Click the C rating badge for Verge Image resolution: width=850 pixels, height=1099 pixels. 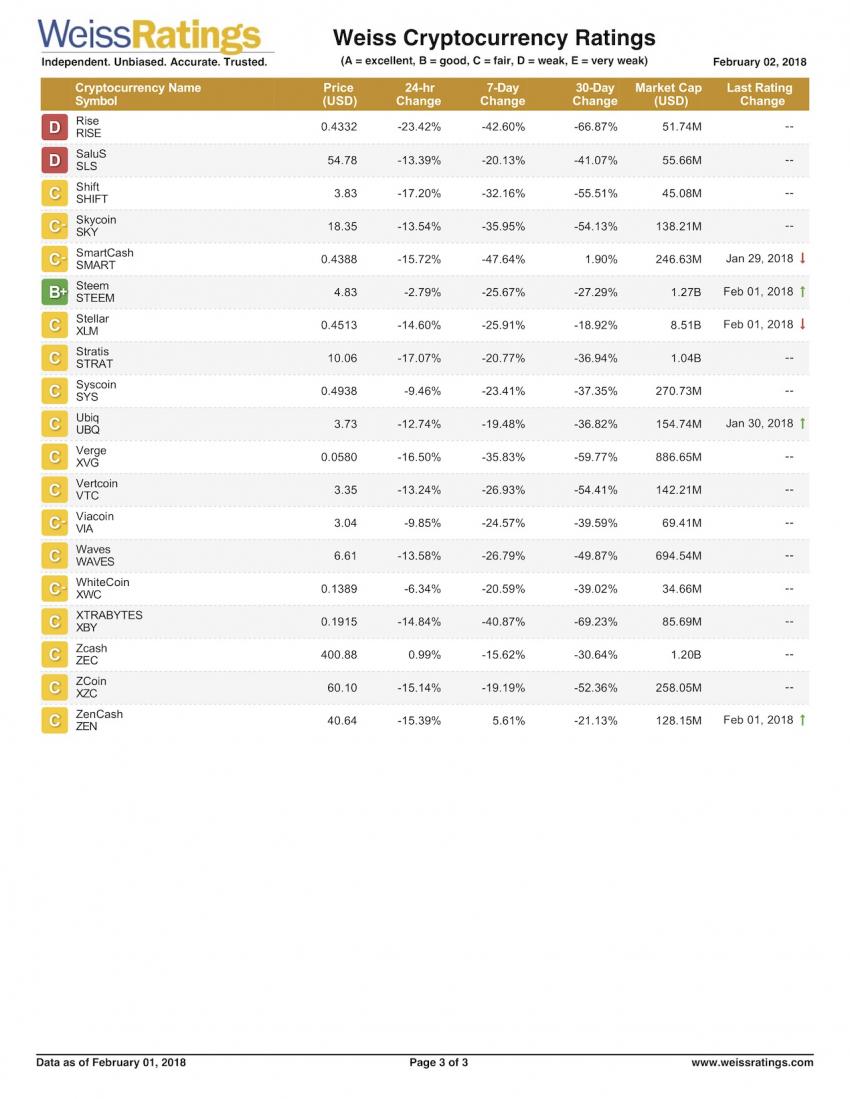tap(54, 457)
